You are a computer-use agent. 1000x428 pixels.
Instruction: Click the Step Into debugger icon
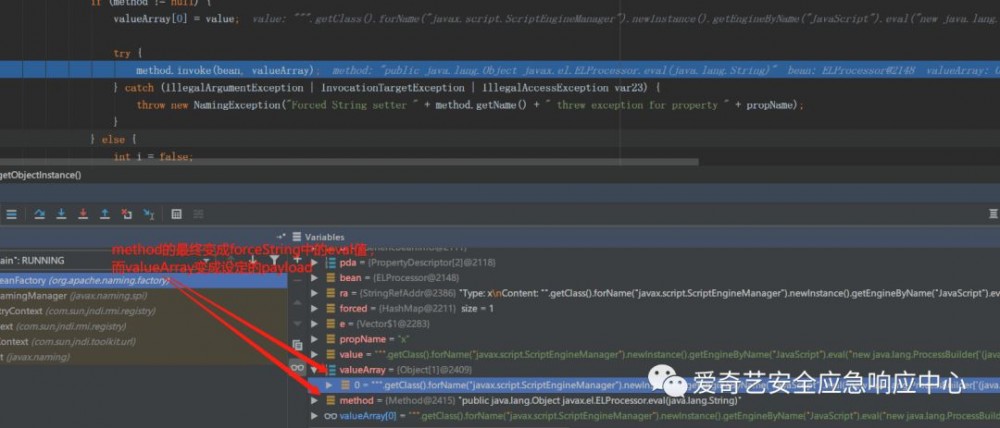(x=61, y=214)
